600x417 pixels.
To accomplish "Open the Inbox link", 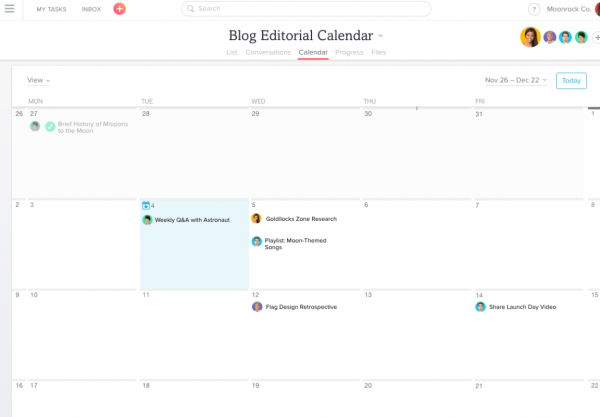I will 91,9.
